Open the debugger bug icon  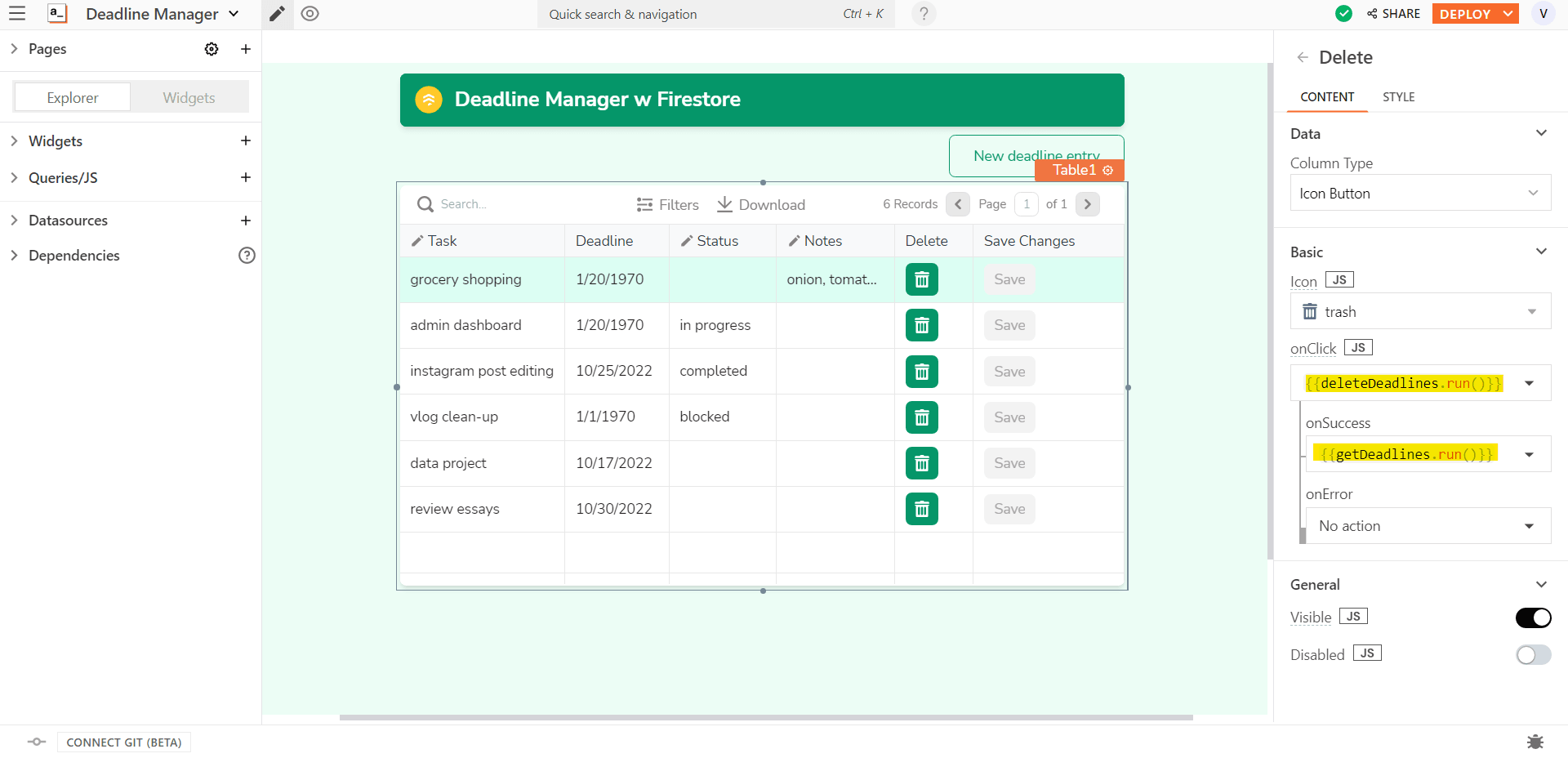tap(1535, 742)
